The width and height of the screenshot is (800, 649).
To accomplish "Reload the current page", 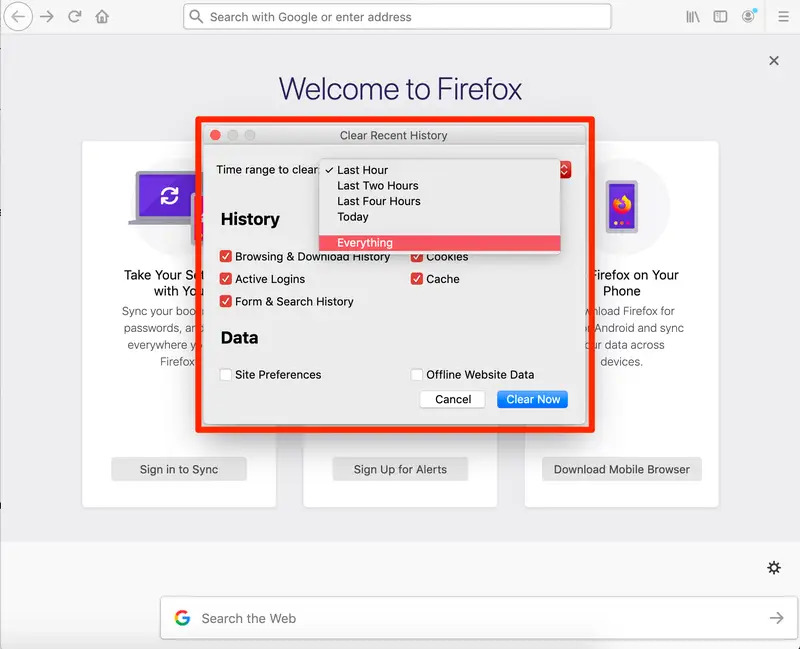I will 74,17.
